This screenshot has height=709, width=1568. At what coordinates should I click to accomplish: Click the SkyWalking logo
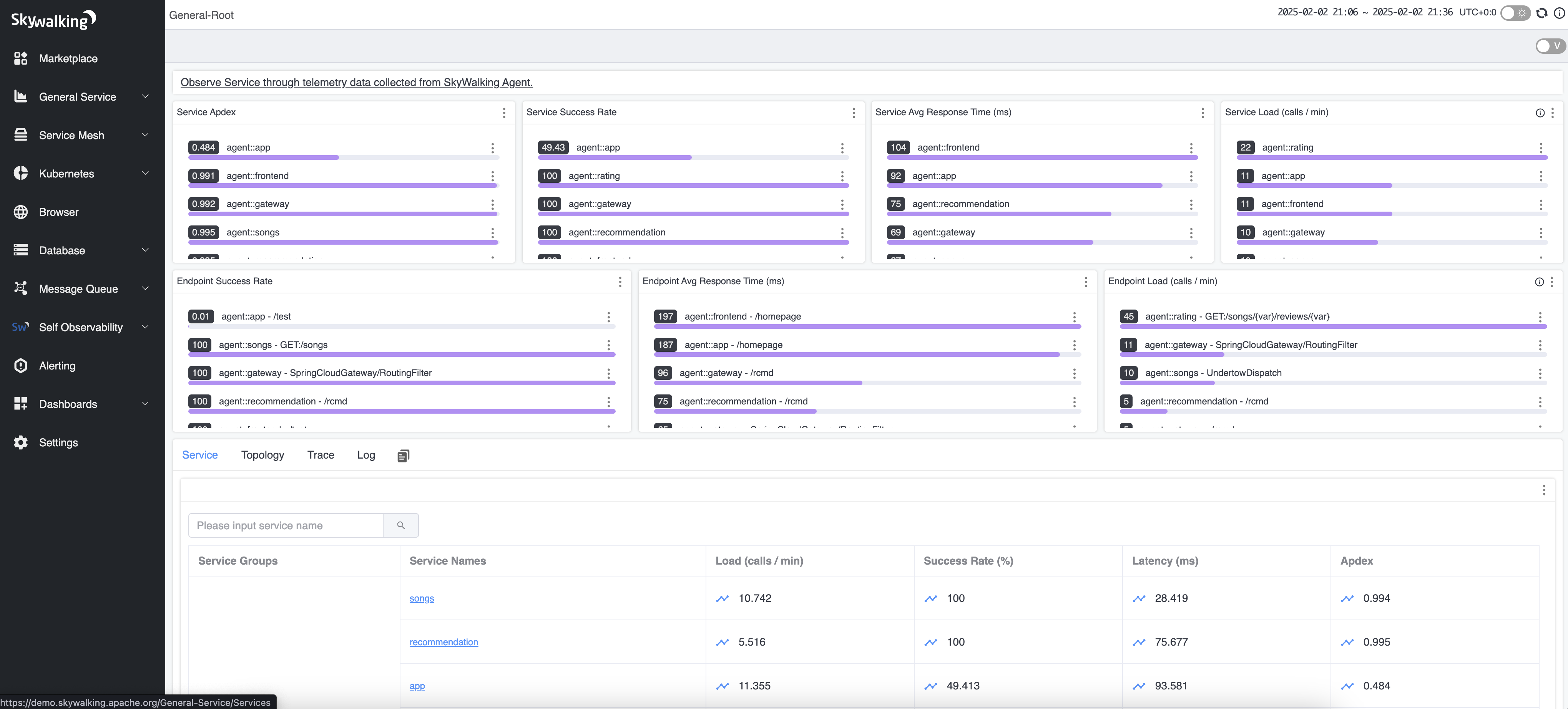point(53,20)
